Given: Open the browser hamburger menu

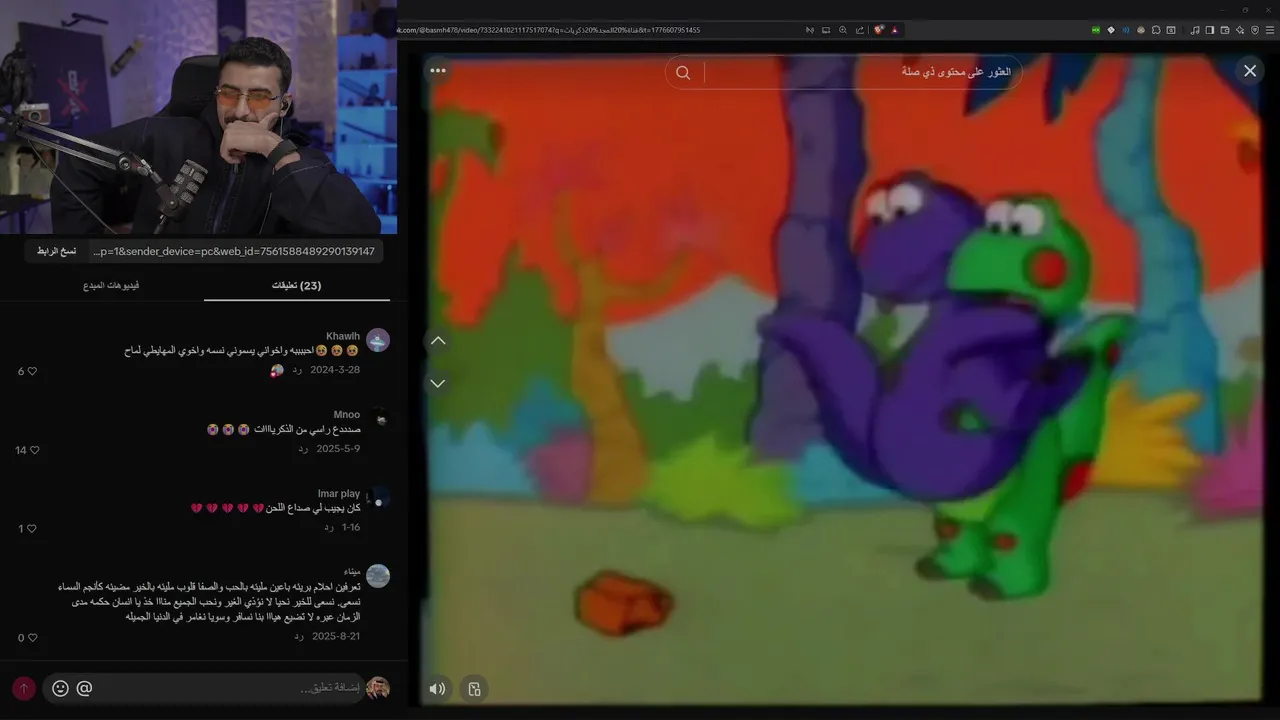Looking at the screenshot, I should [1270, 30].
